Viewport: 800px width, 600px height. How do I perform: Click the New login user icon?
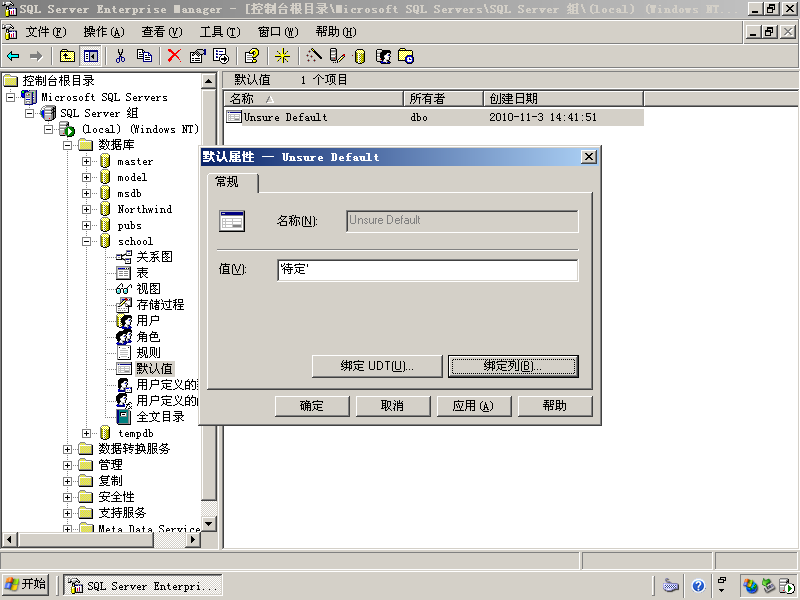[383, 56]
